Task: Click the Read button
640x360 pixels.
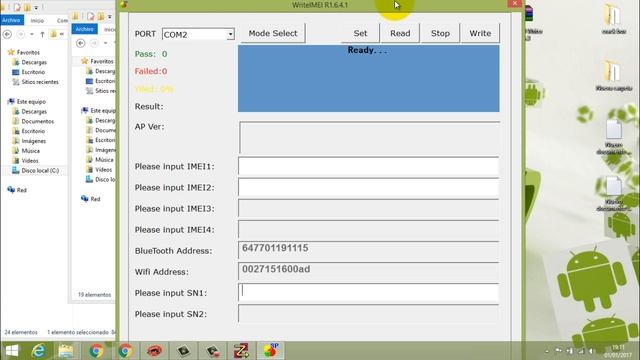Action: tap(400, 33)
